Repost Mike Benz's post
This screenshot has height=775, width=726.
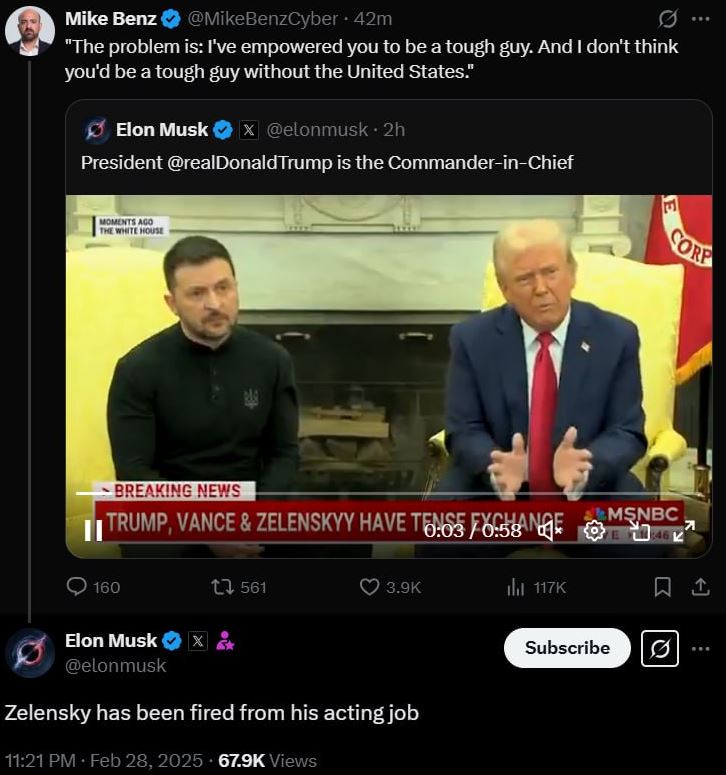click(223, 587)
